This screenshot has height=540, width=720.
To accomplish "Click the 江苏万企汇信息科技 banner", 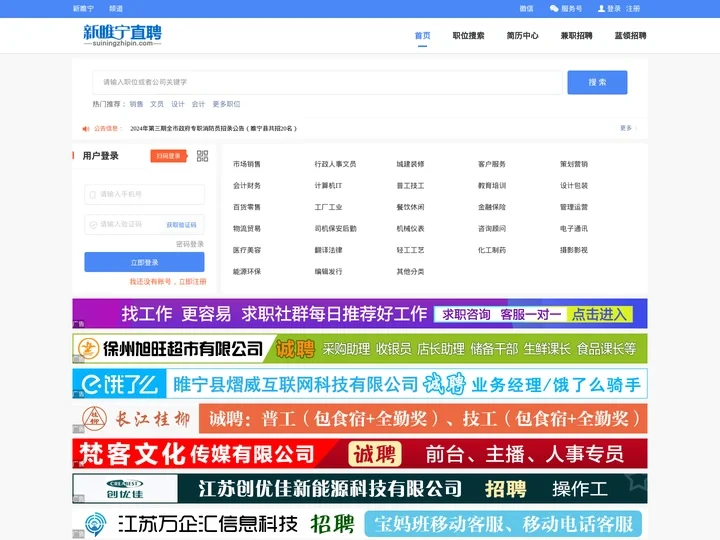I will (x=360, y=523).
